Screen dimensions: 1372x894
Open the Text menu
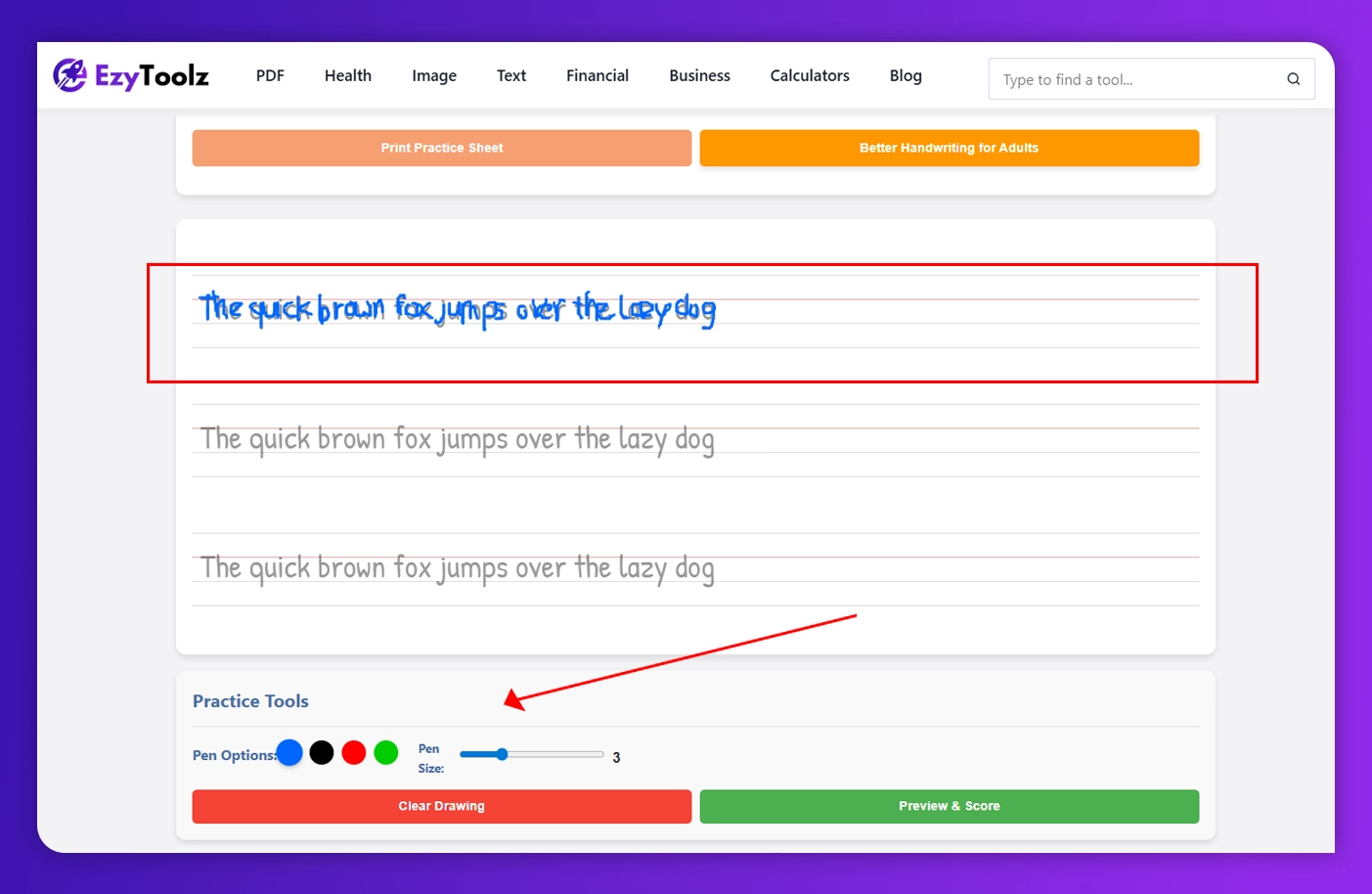510,75
